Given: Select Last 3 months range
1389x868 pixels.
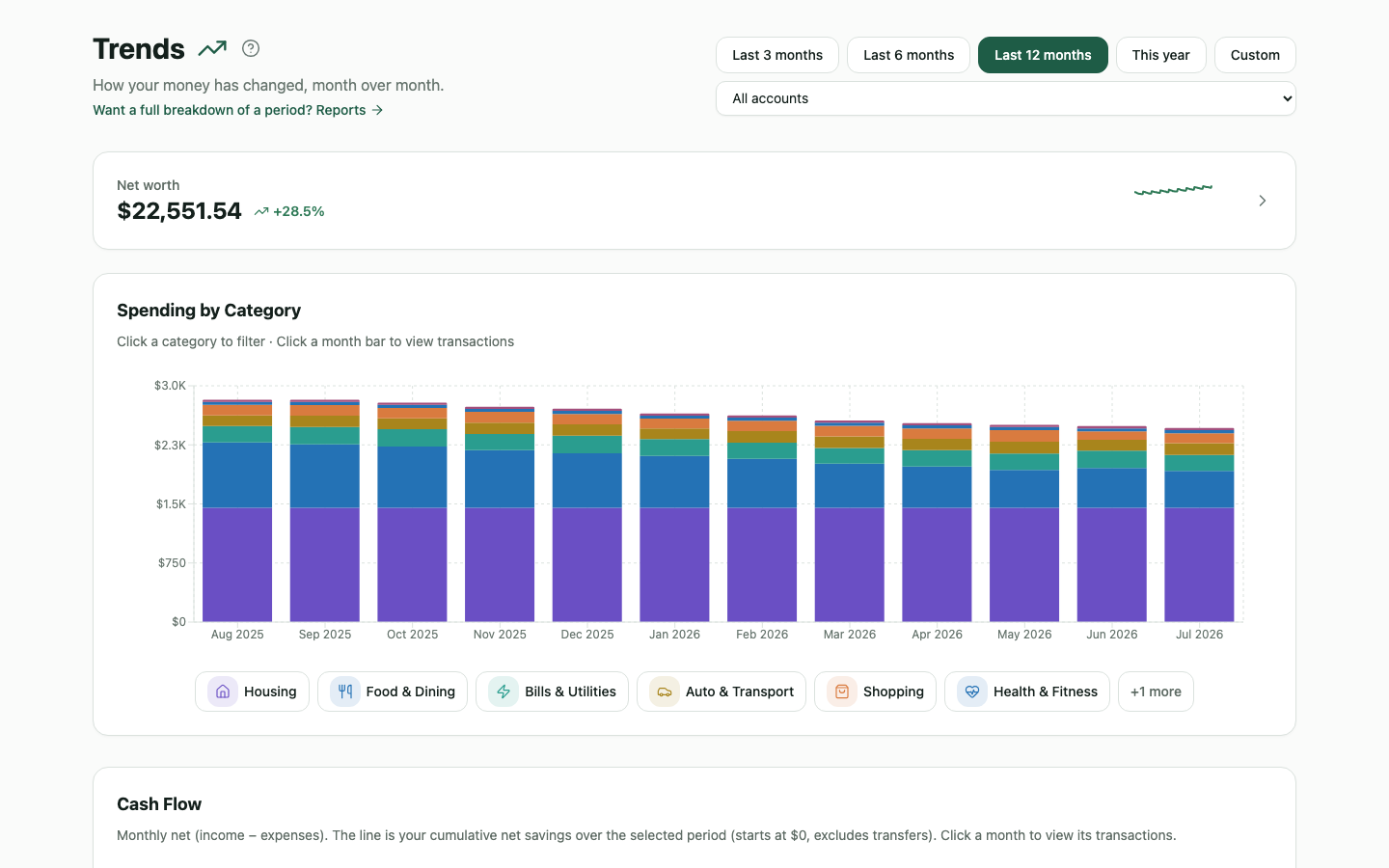Looking at the screenshot, I should pyautogui.click(x=777, y=55).
